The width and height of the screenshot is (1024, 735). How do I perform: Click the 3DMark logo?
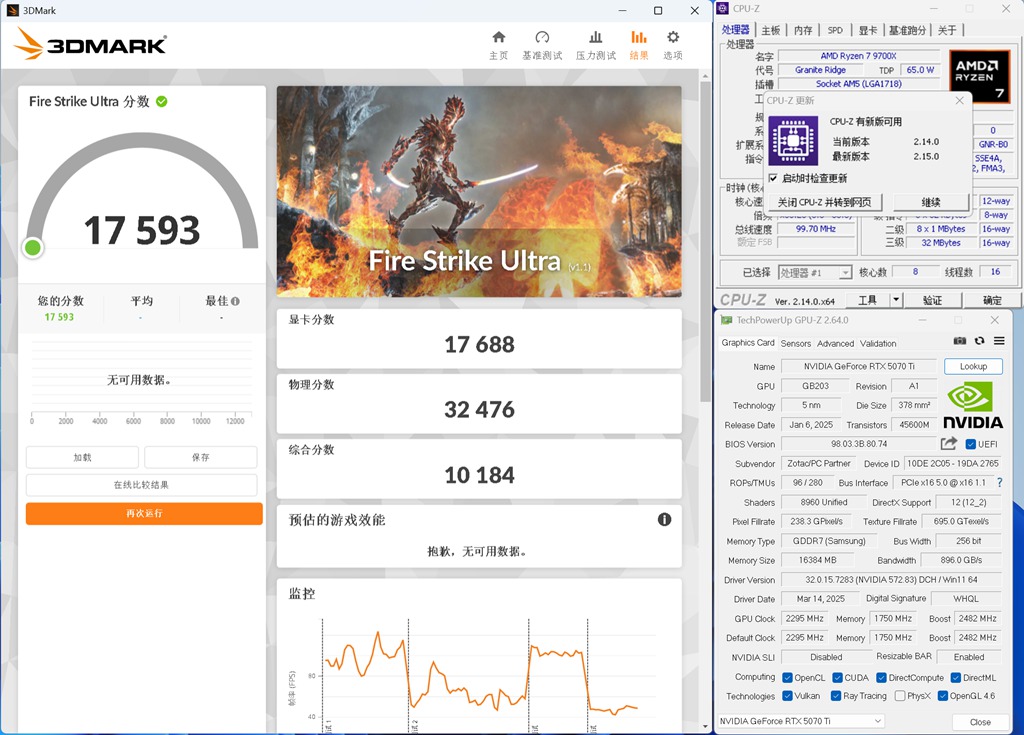click(91, 44)
